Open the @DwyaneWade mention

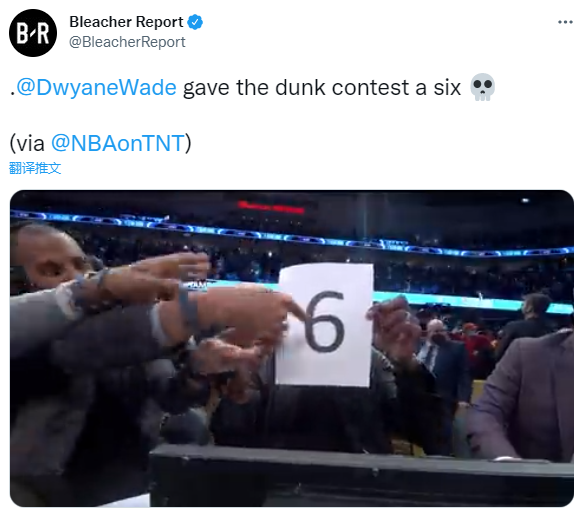click(97, 88)
